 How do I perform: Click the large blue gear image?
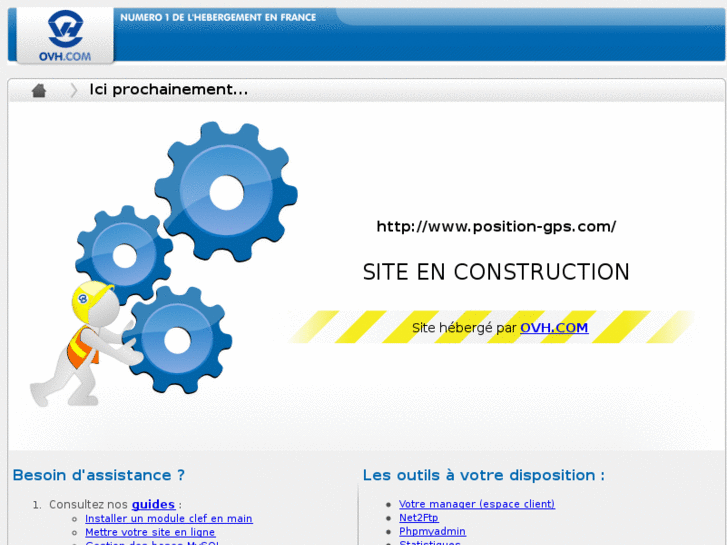(226, 192)
